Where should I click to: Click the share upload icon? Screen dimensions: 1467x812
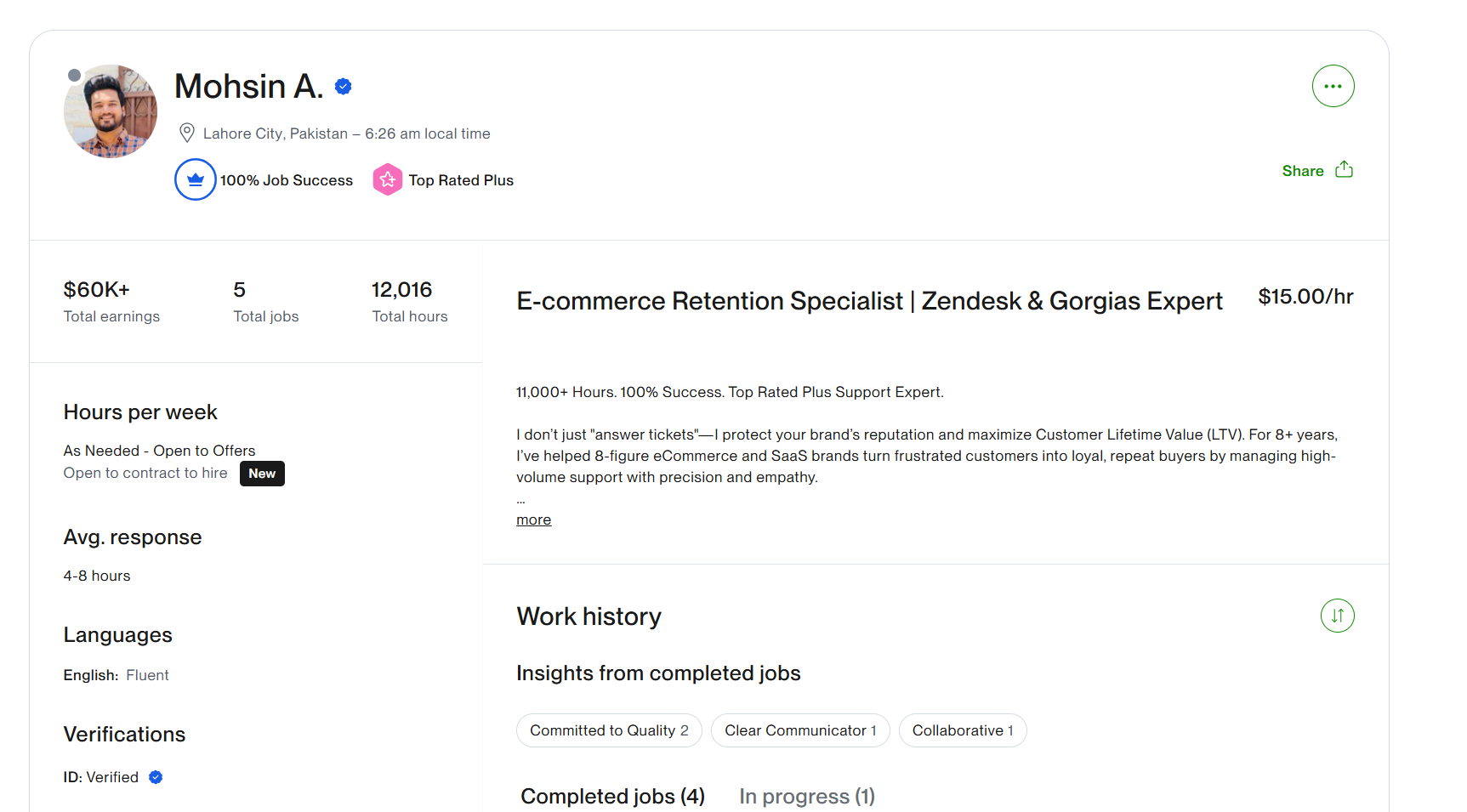tap(1344, 169)
